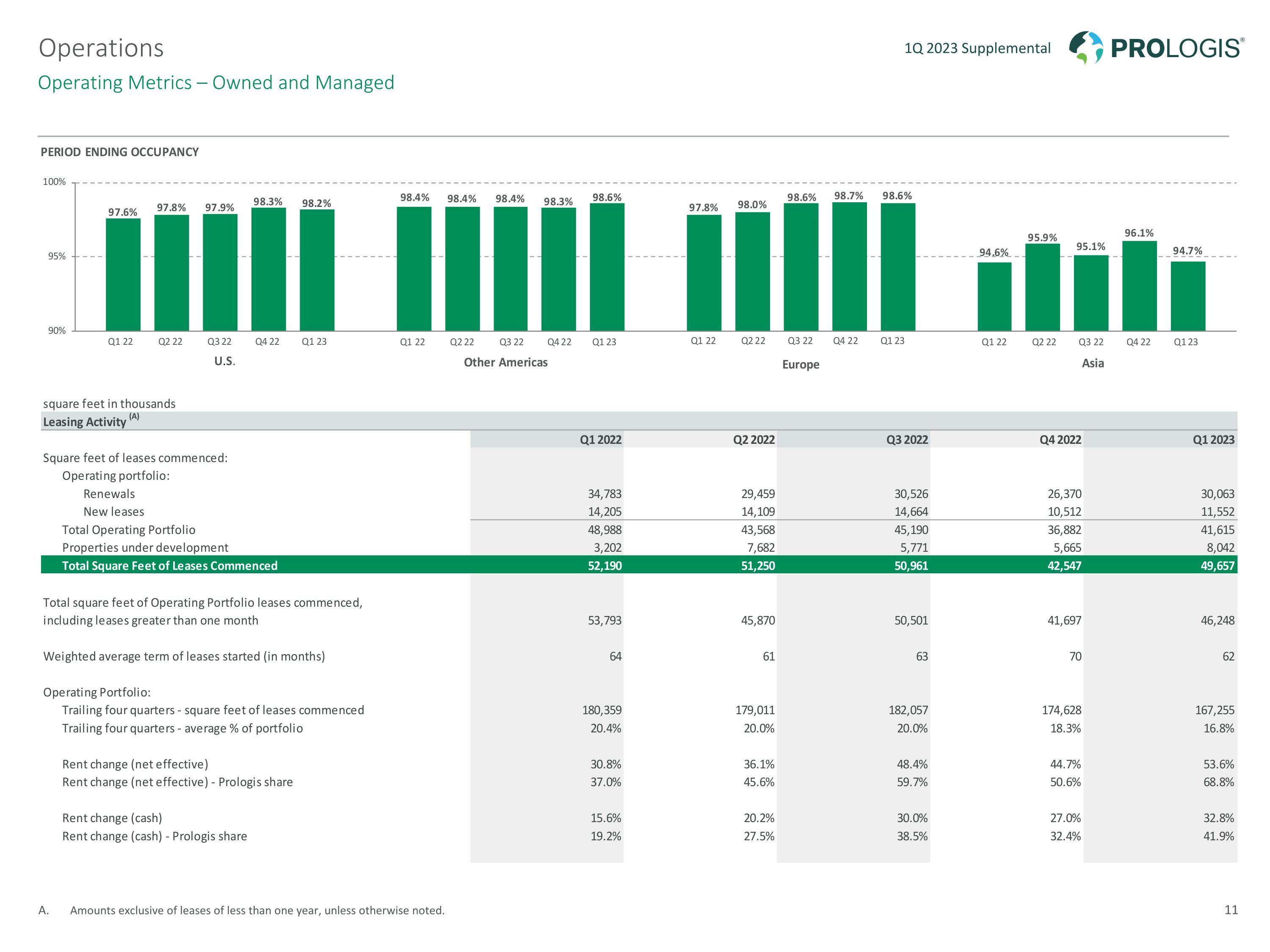Click the green Total Square Feet row
This screenshot has width=1270, height=952.
(169, 565)
